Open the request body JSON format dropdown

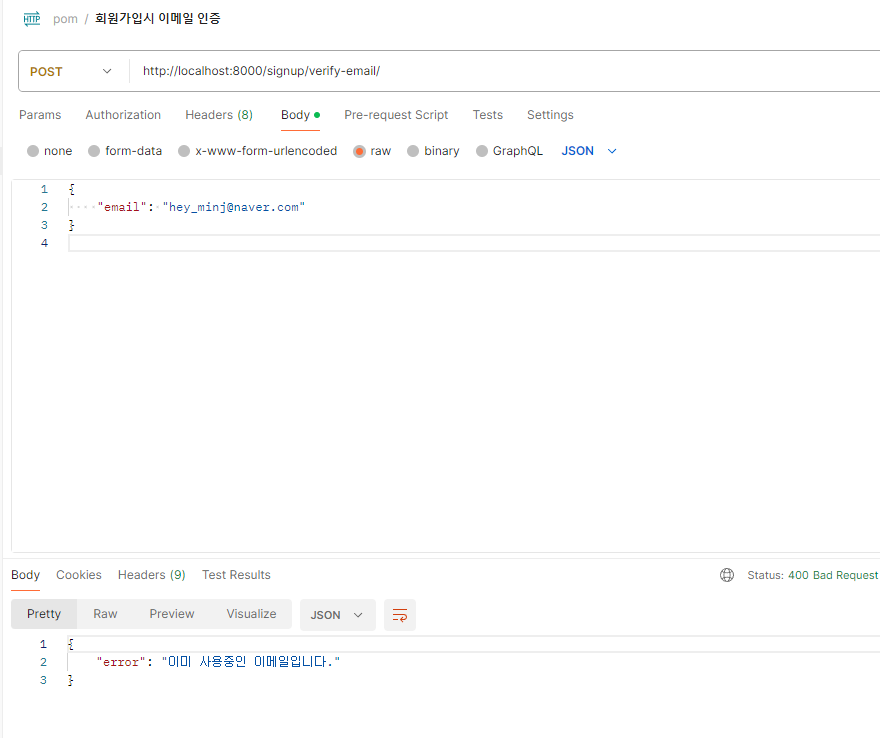(x=589, y=151)
